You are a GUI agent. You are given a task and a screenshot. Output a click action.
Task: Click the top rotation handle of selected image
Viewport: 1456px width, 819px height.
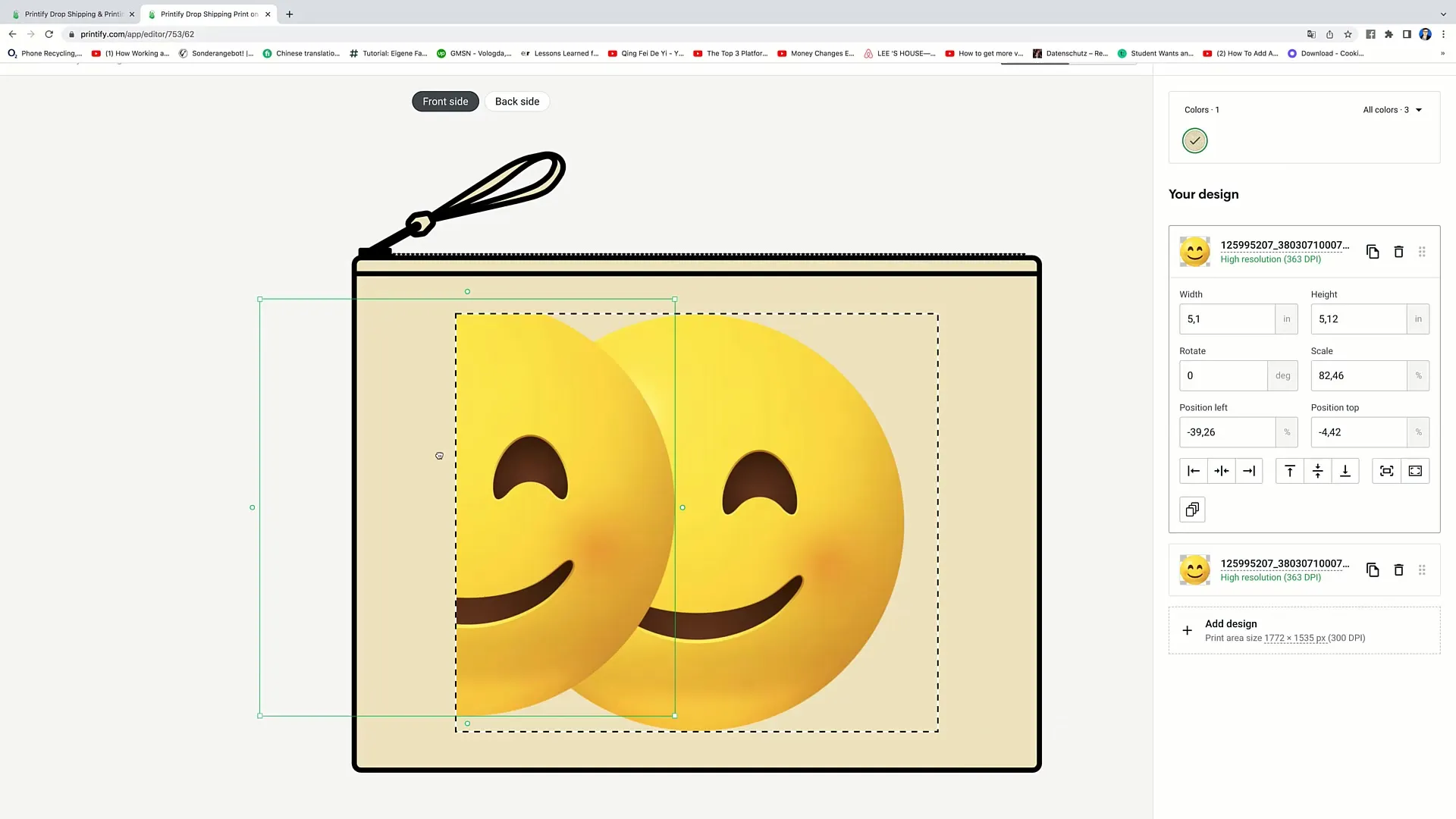point(467,291)
